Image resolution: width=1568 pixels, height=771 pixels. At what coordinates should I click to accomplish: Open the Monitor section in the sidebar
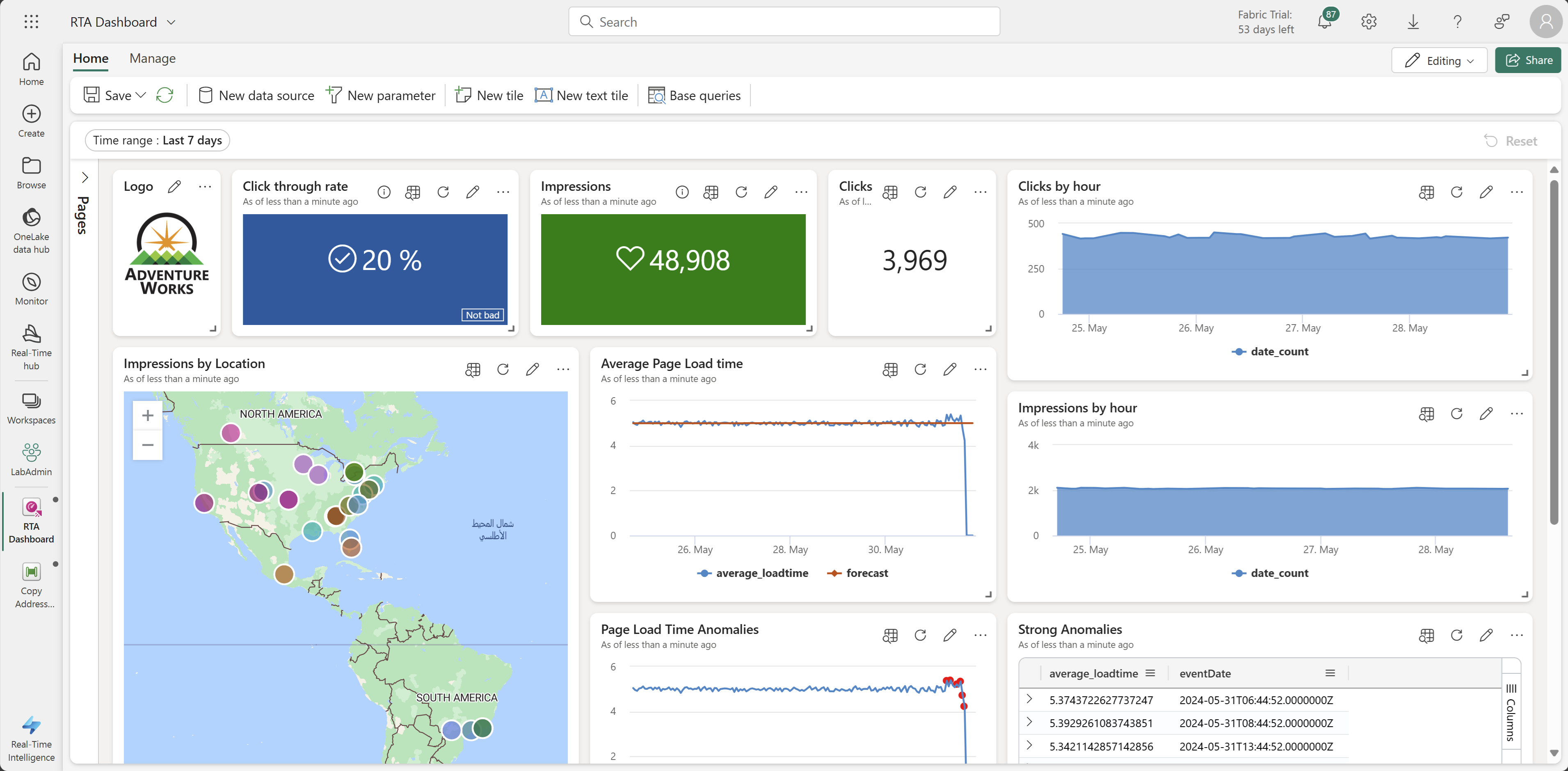[31, 287]
